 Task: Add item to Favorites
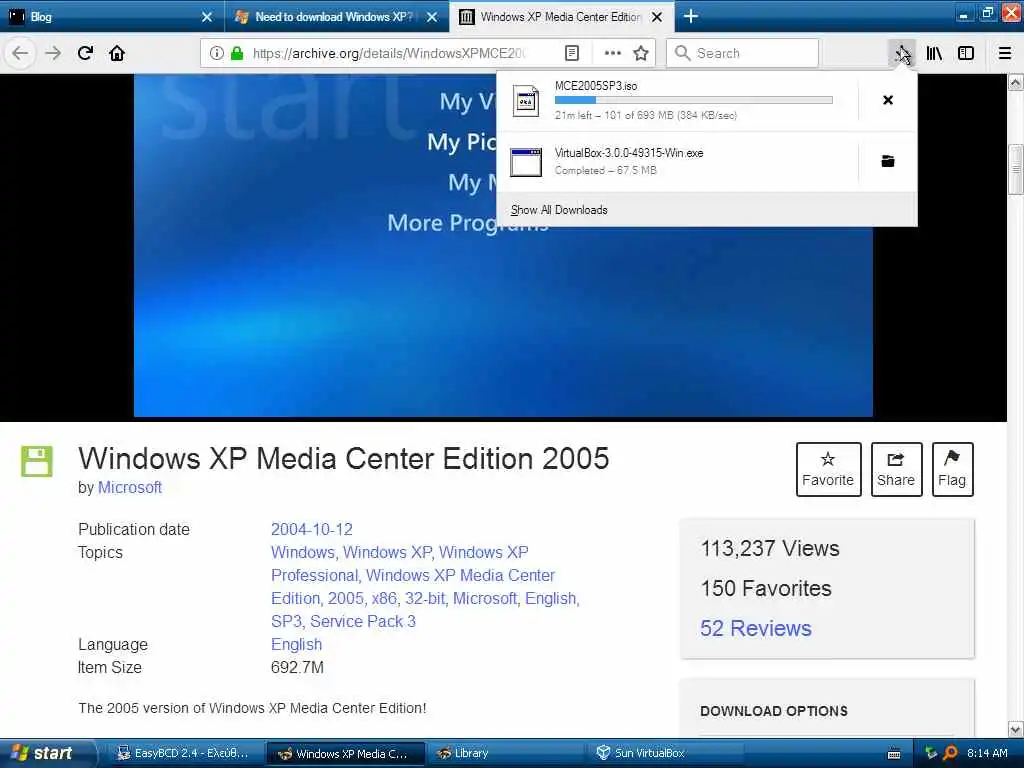click(828, 470)
